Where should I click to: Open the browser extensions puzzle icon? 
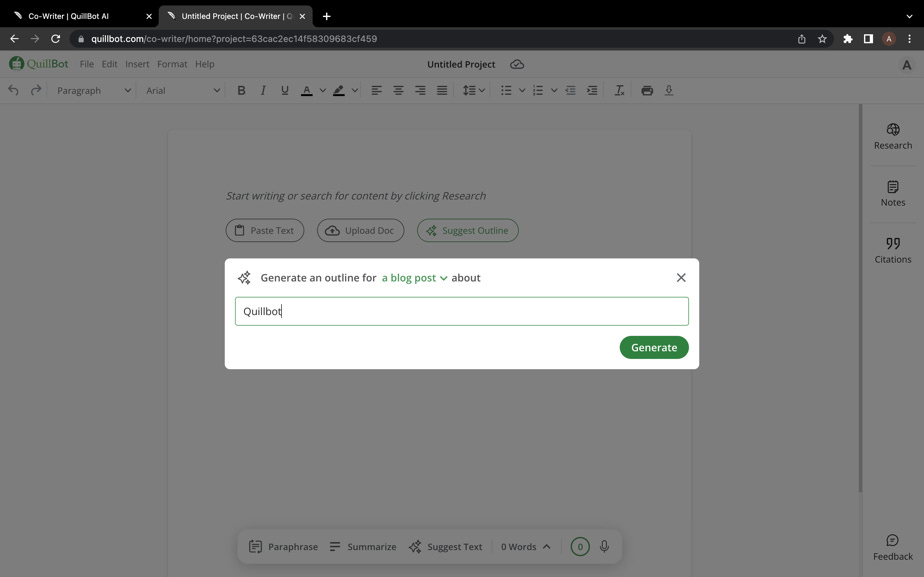coord(847,39)
